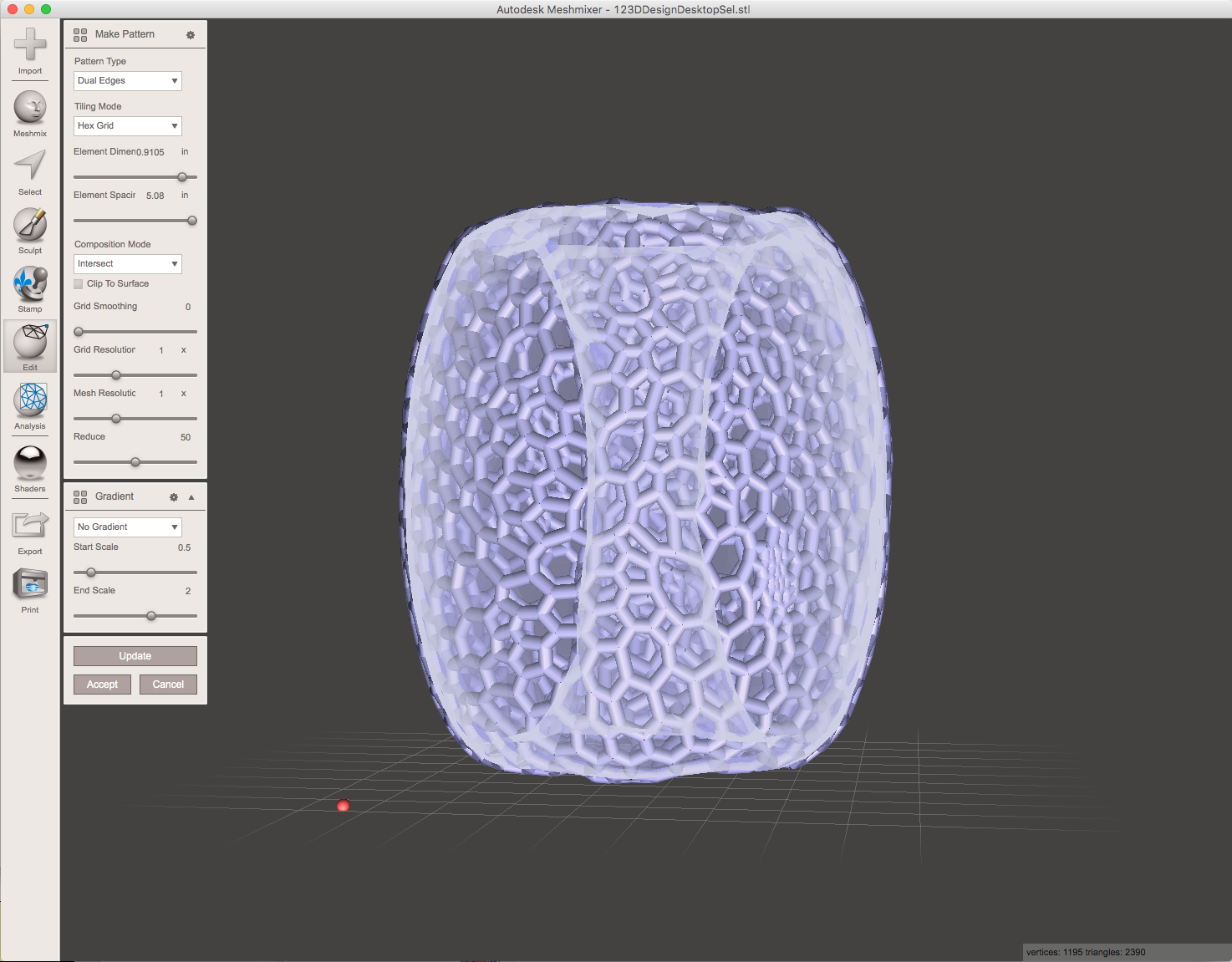Collapse the Gradient panel with the triangle
Viewport: 1232px width, 962px height.
tap(191, 497)
